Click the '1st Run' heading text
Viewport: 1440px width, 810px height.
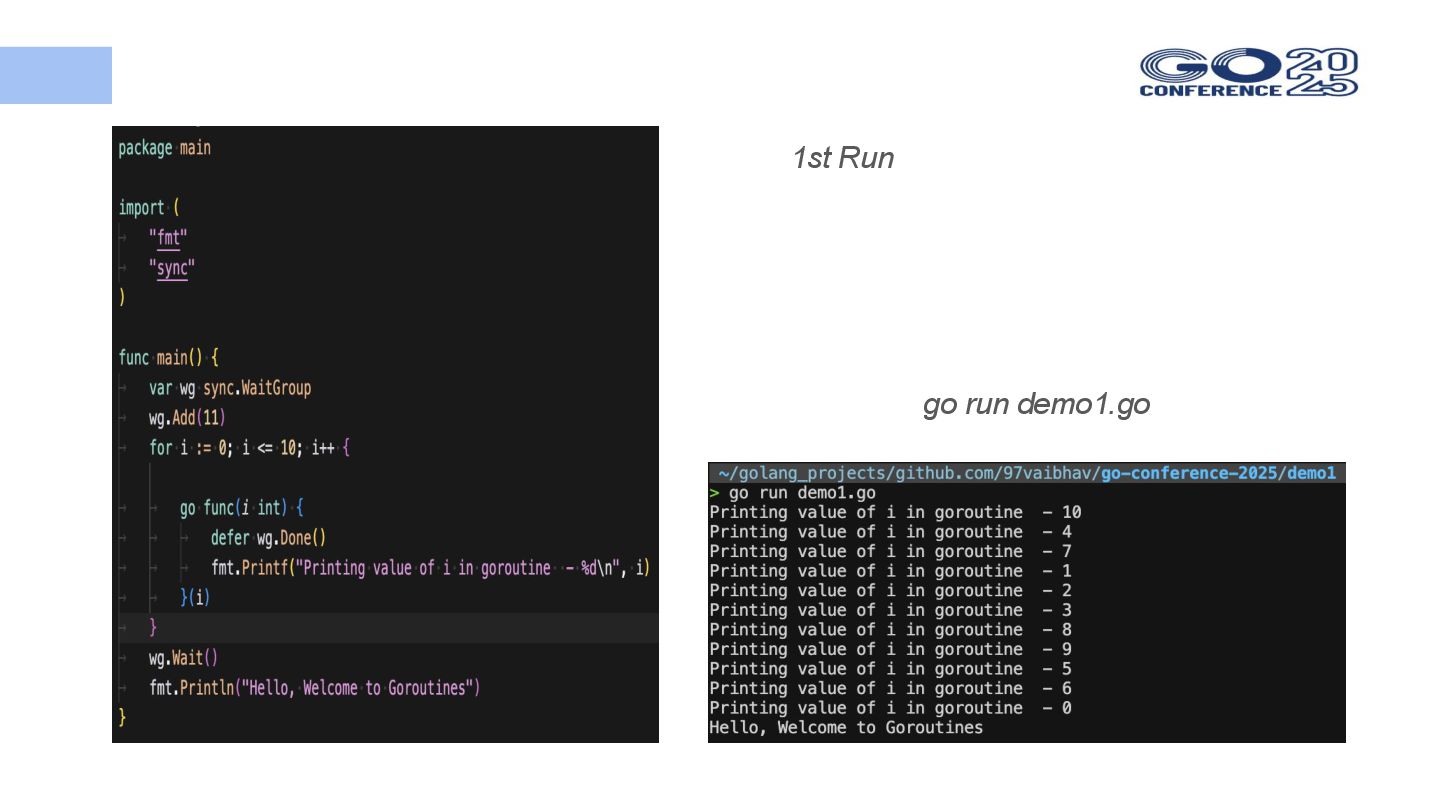point(843,158)
